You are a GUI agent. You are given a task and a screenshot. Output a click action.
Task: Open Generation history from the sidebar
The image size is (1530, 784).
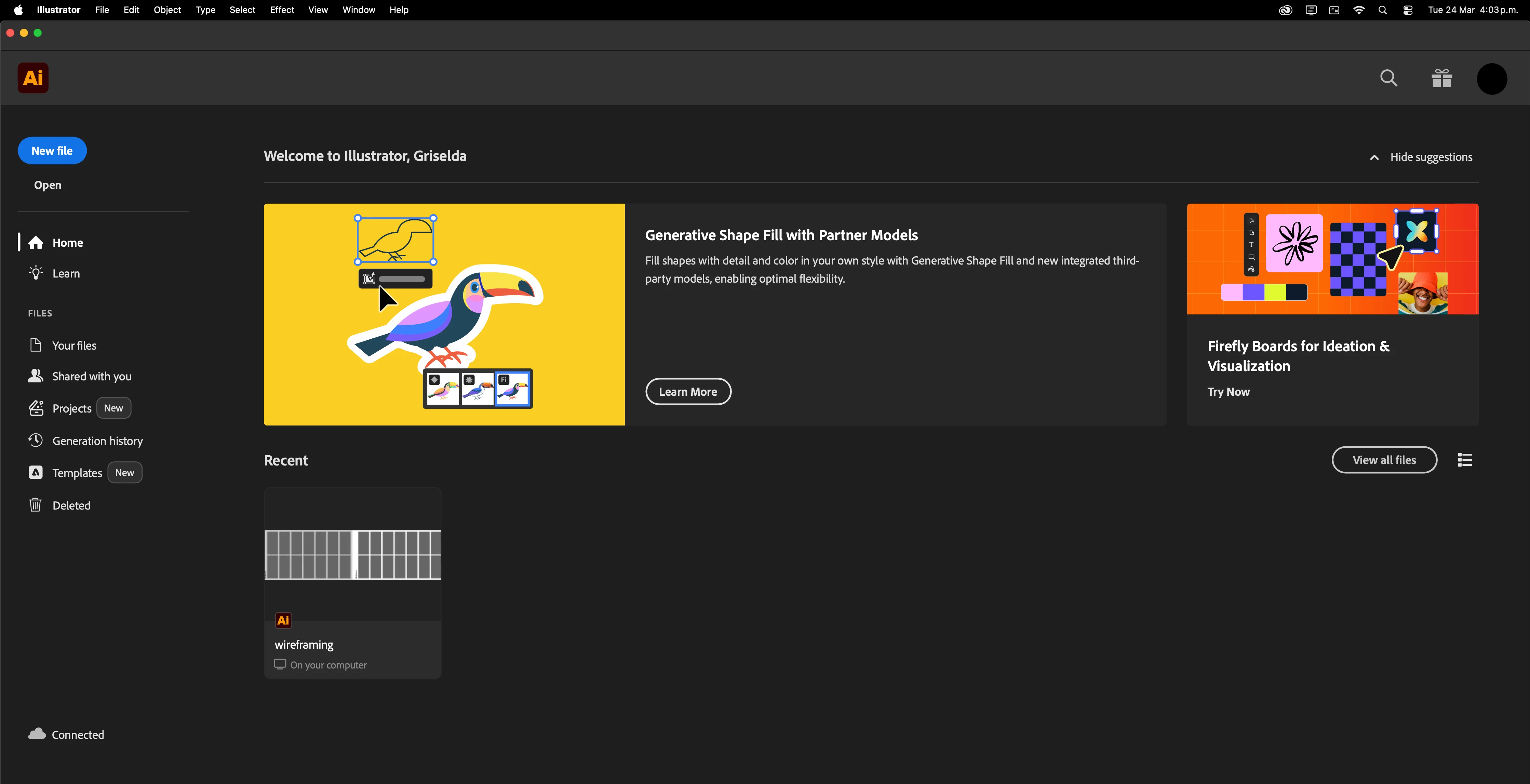click(x=97, y=441)
